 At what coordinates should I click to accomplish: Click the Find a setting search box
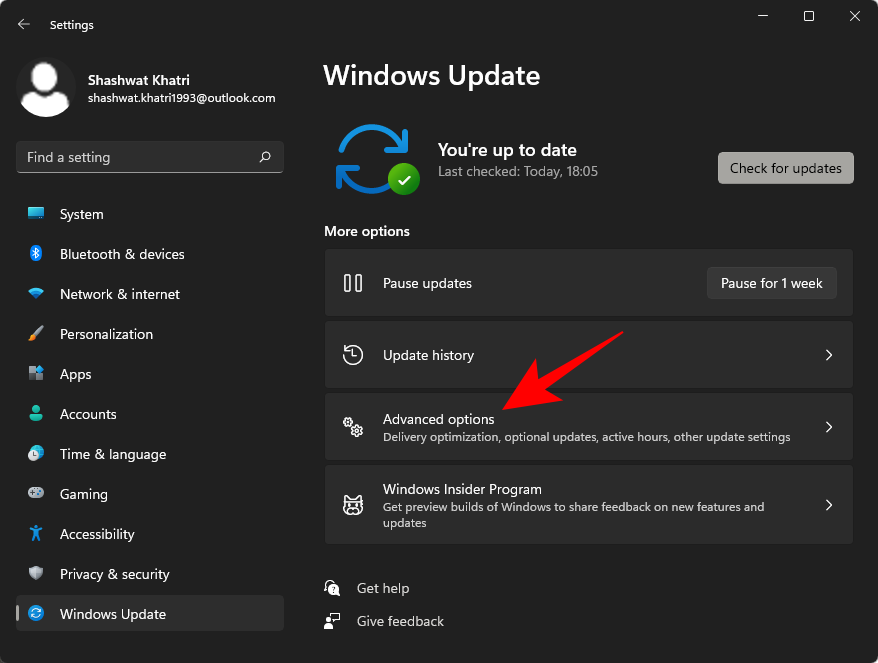(x=150, y=157)
